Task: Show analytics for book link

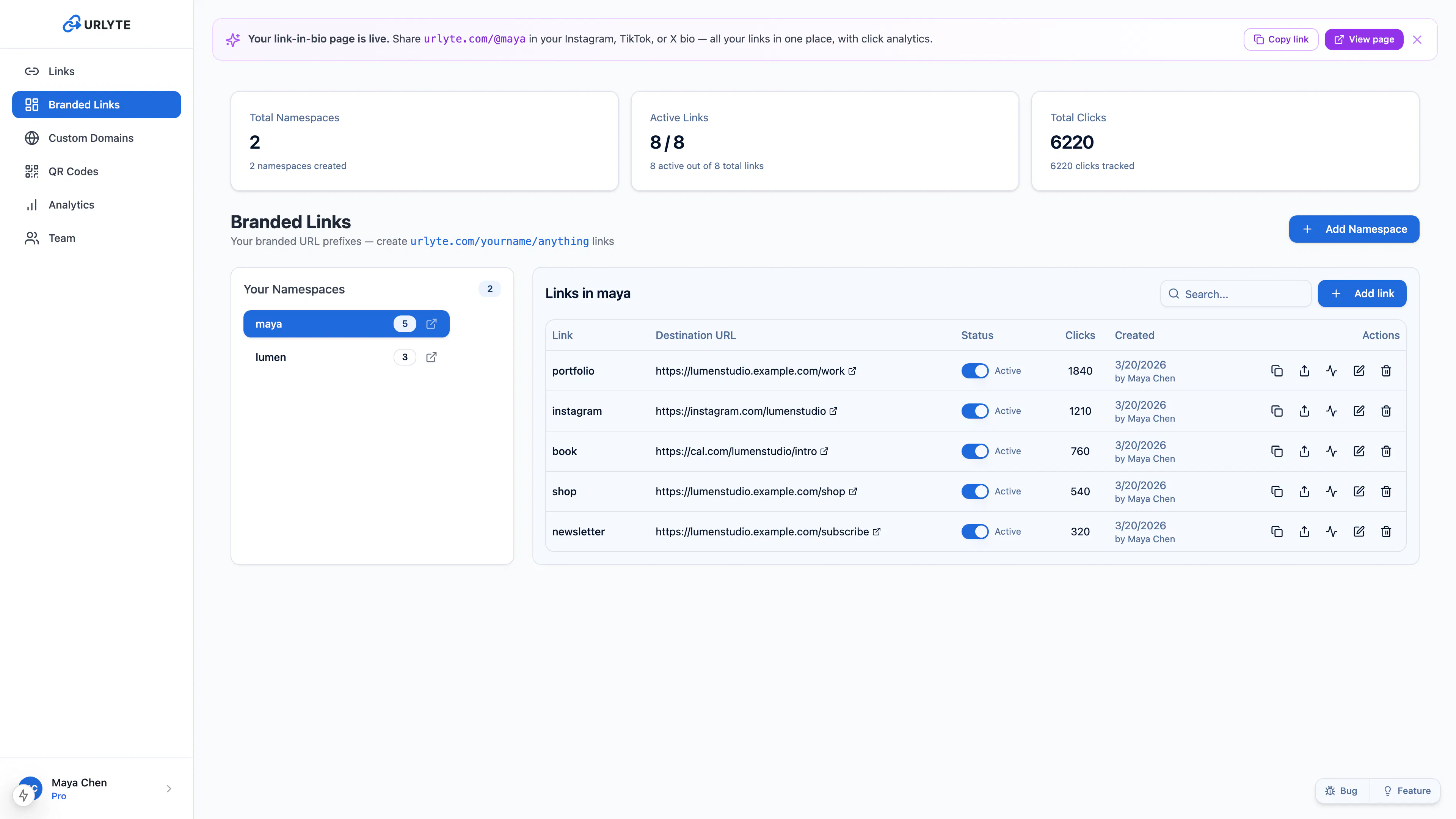Action: point(1332,451)
